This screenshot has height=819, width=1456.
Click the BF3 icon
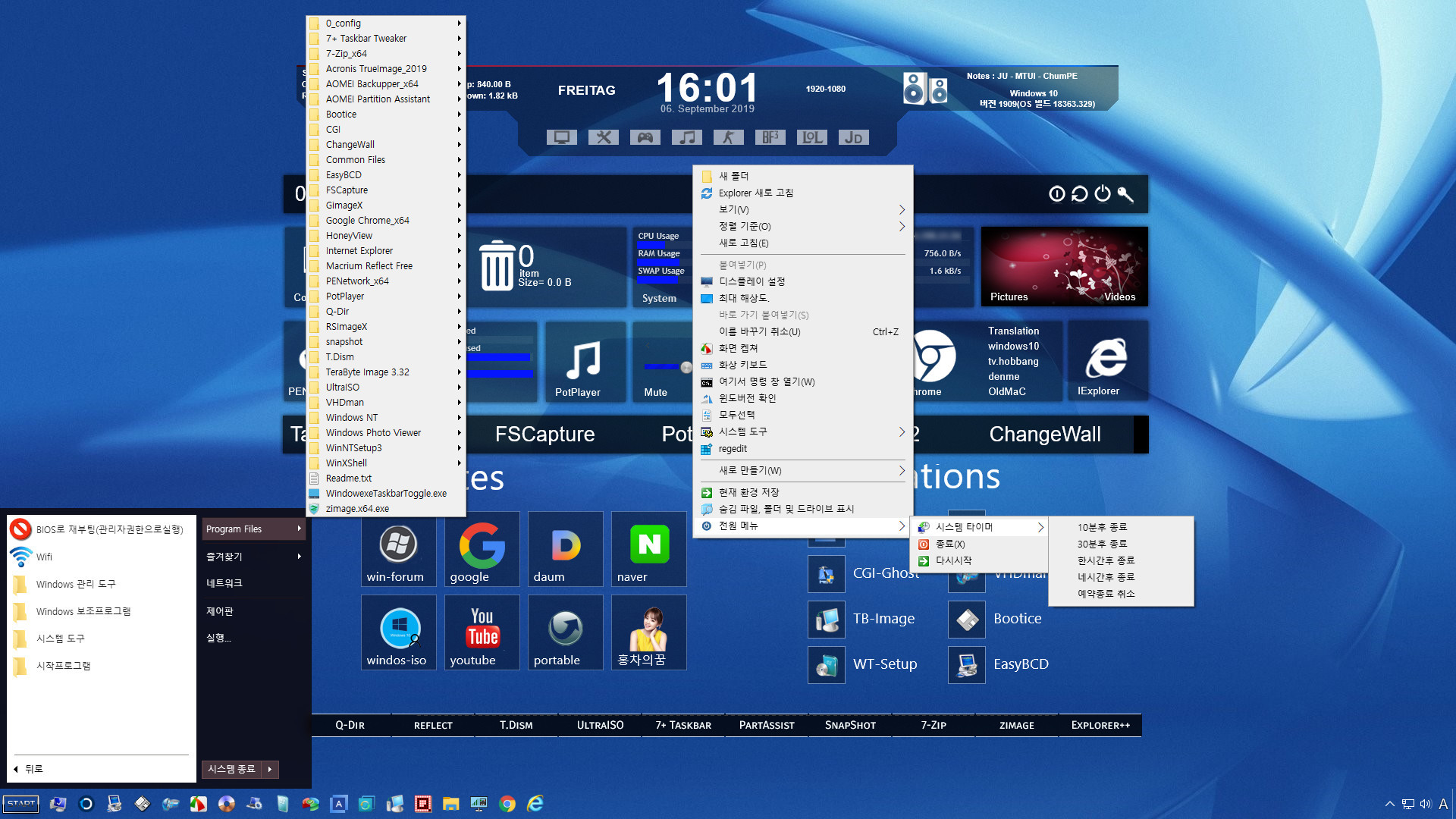[770, 137]
